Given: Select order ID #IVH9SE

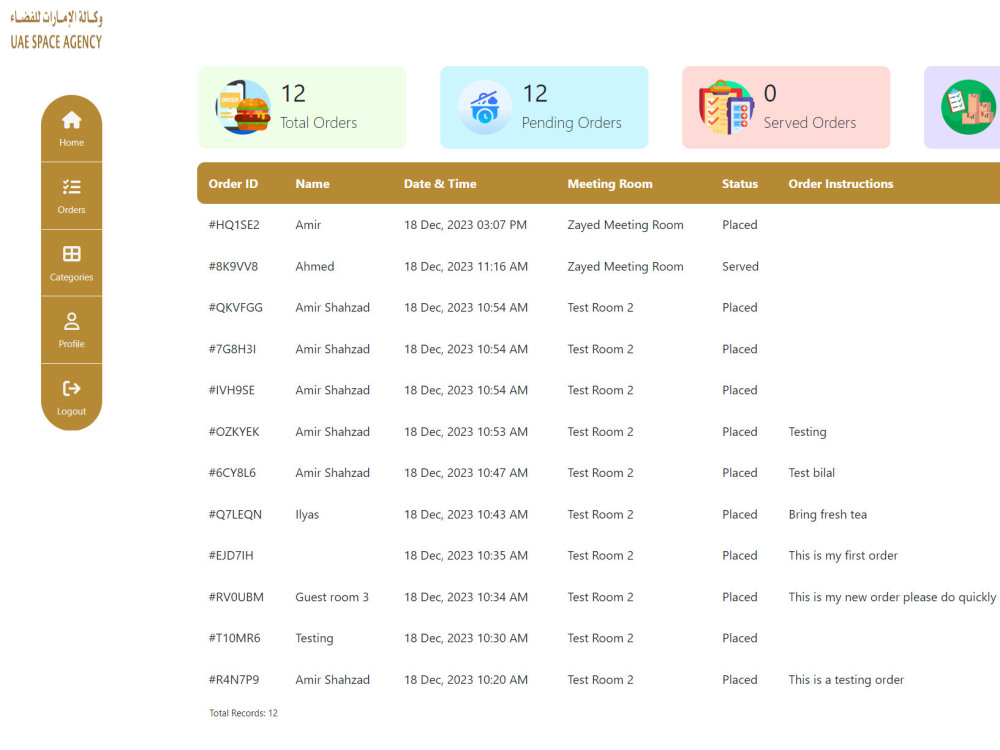Looking at the screenshot, I should click(x=232, y=390).
